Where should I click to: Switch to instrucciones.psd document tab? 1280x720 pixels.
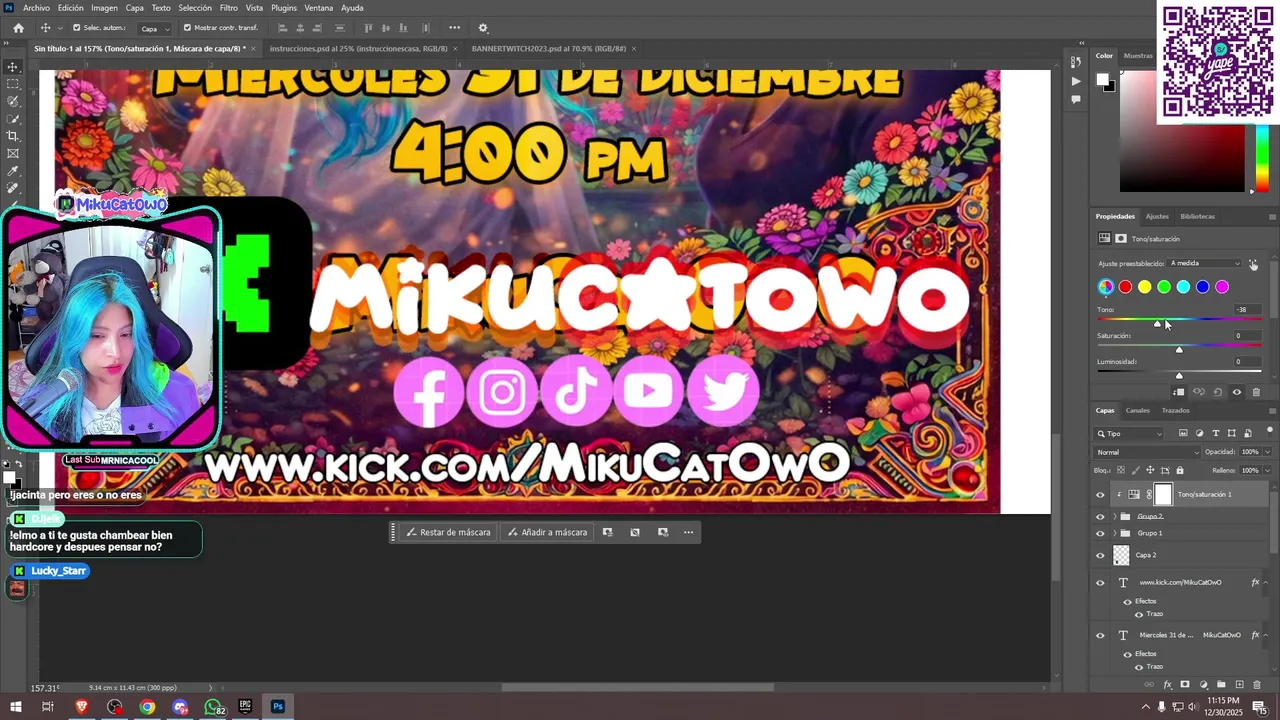(359, 48)
